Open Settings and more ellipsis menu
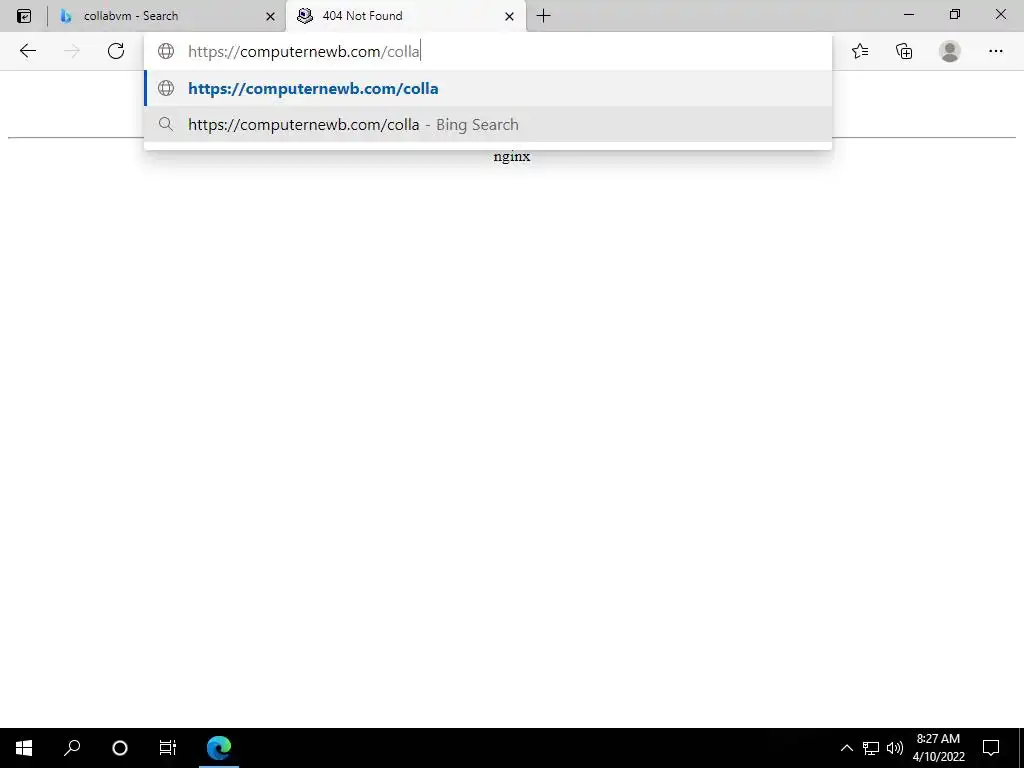The image size is (1024, 768). (995, 51)
